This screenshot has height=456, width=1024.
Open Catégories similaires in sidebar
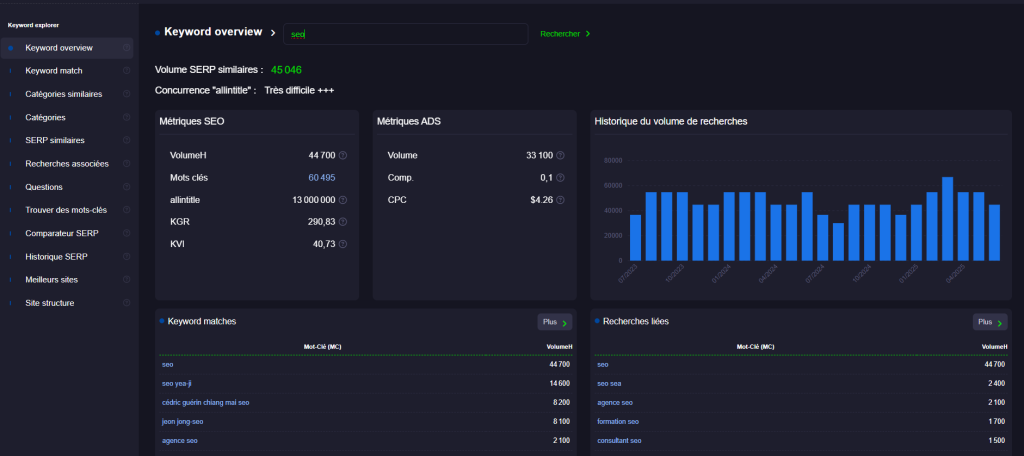point(63,94)
